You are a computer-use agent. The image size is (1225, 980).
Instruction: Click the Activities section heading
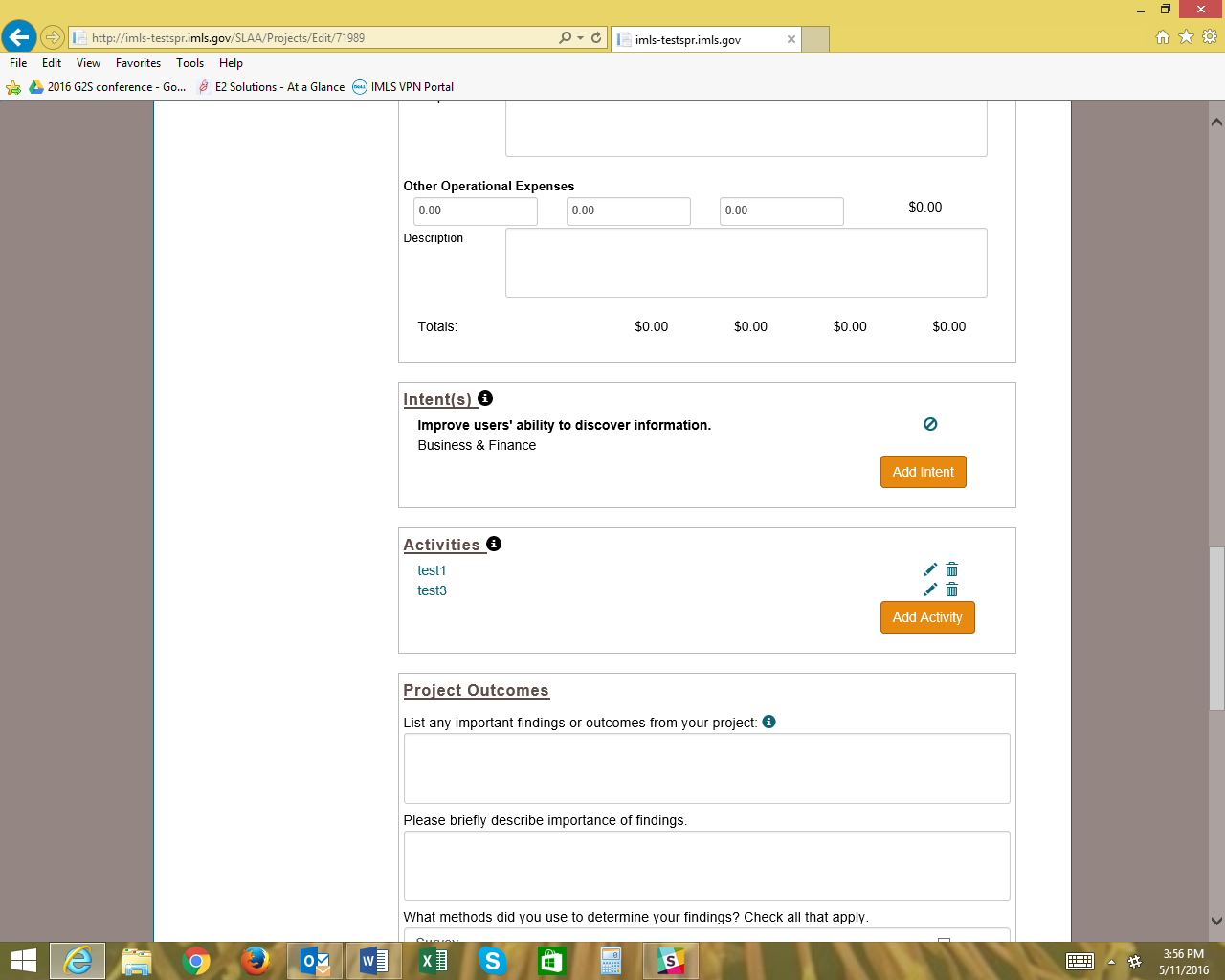click(441, 545)
